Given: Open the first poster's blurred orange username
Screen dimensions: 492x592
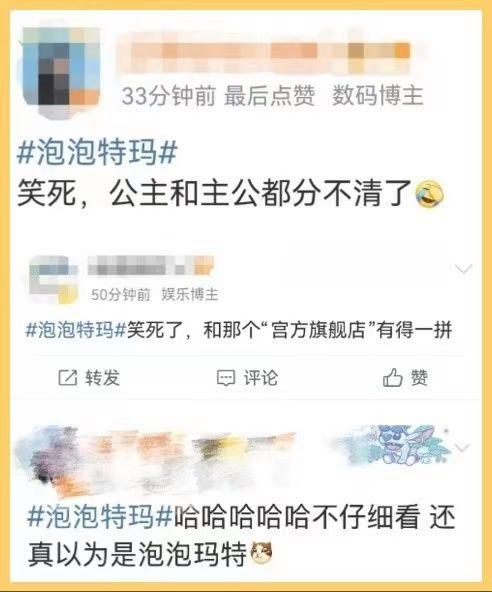Looking at the screenshot, I should coord(264,52).
